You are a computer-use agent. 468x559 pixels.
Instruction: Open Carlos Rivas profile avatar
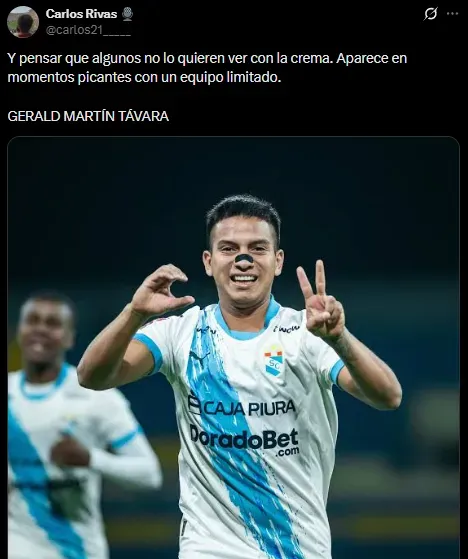(x=23, y=22)
